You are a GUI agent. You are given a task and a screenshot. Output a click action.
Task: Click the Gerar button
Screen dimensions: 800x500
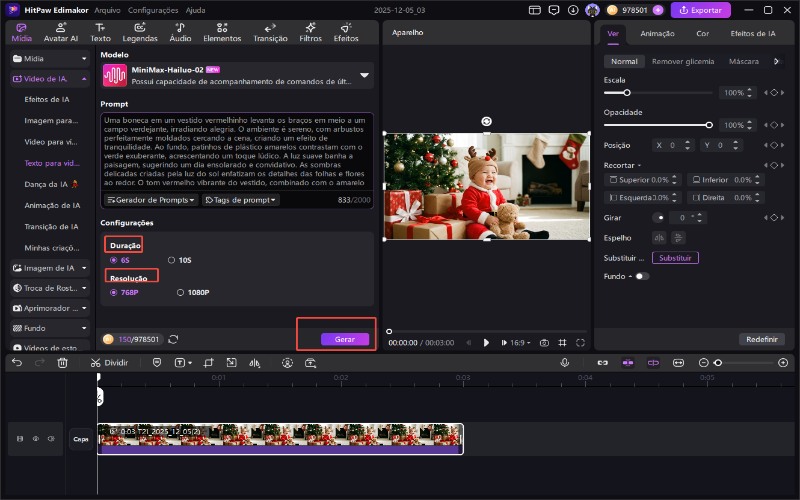[345, 339]
